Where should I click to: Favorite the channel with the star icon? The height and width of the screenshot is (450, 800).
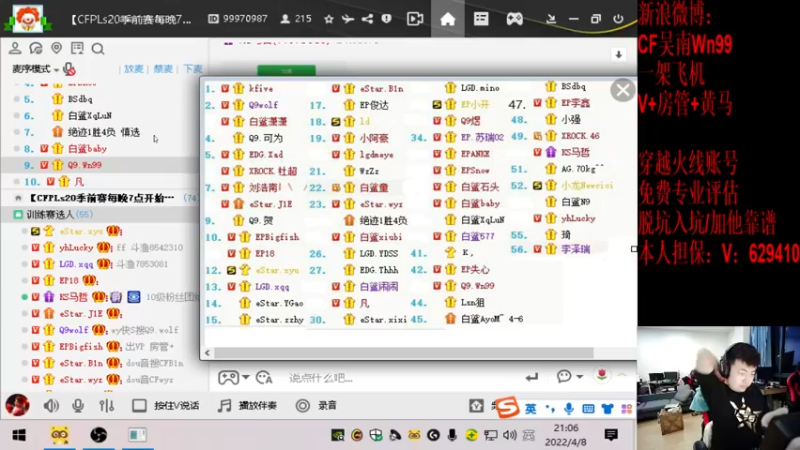tap(329, 19)
